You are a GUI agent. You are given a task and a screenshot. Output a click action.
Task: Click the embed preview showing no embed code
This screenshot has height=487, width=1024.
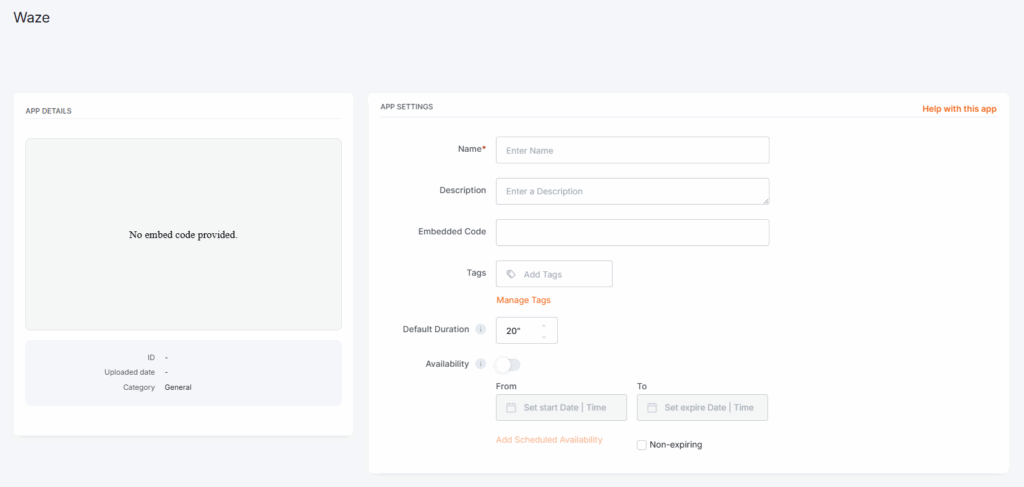point(183,235)
